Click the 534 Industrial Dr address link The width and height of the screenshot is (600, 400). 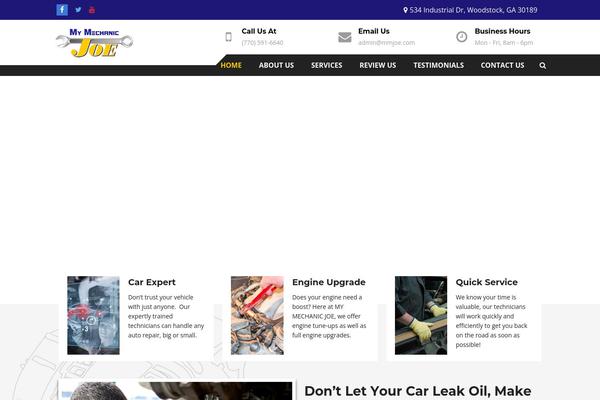(x=473, y=10)
